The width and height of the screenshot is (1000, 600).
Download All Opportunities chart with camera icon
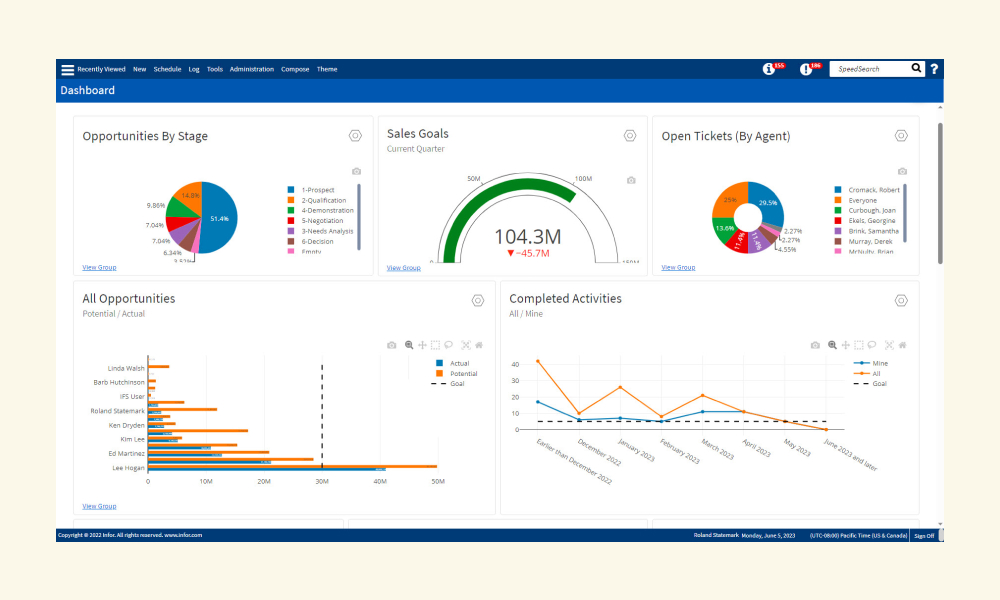tap(392, 345)
